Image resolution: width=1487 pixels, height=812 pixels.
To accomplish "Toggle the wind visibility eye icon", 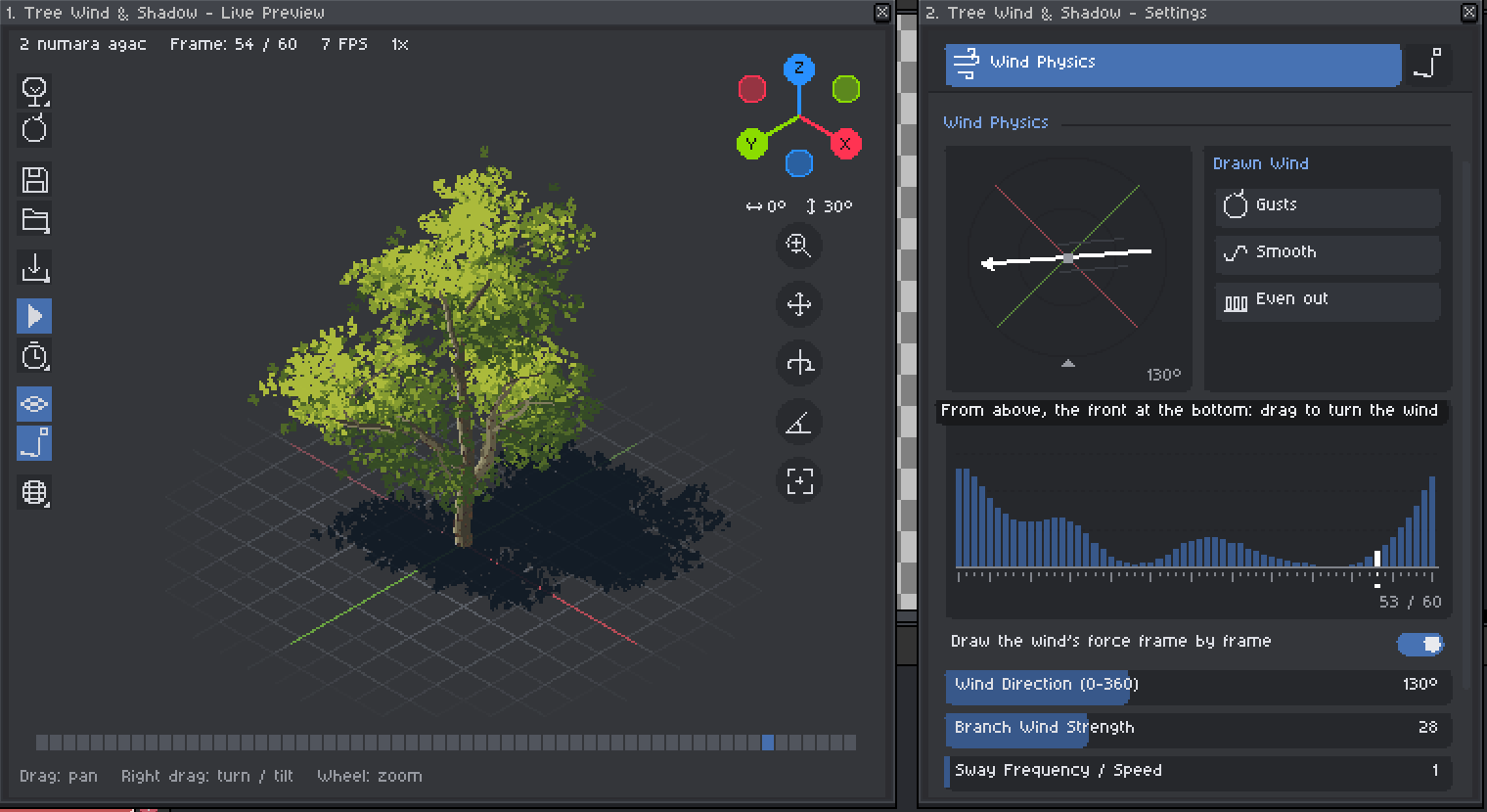I will click(x=34, y=403).
